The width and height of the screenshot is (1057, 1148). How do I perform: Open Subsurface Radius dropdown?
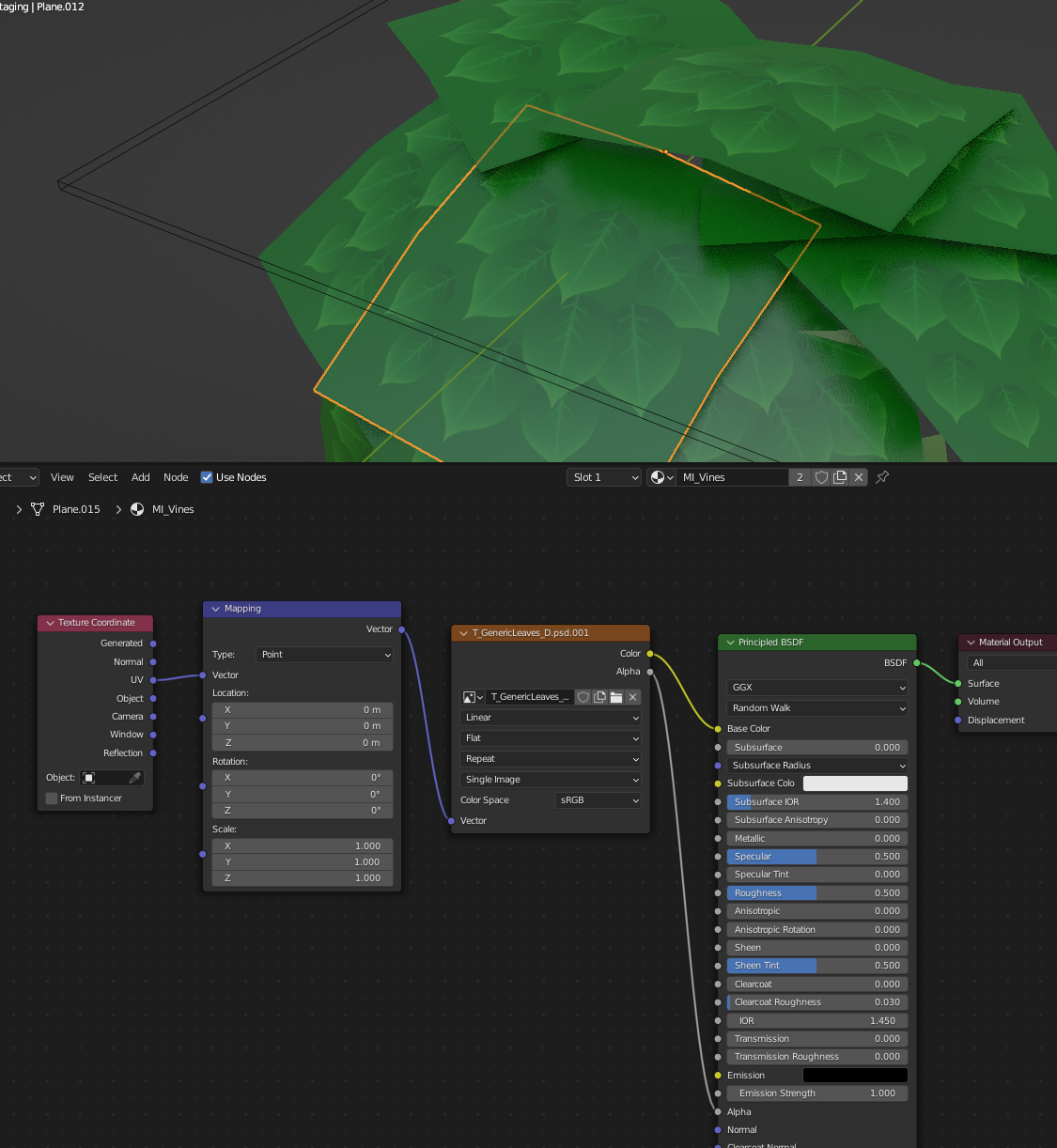coord(817,766)
